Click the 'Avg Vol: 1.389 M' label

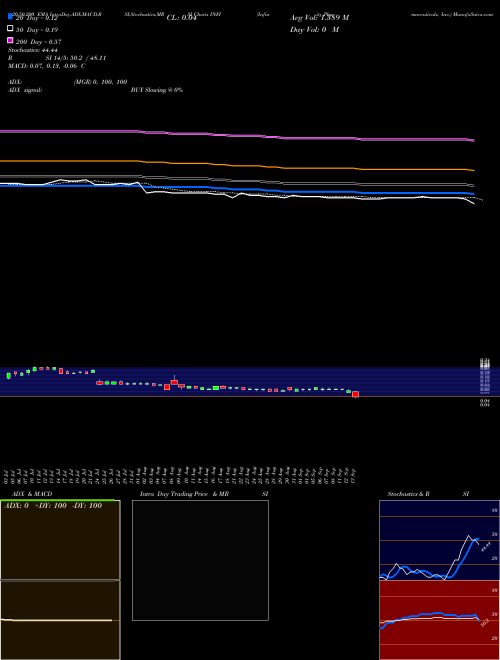[319, 18]
